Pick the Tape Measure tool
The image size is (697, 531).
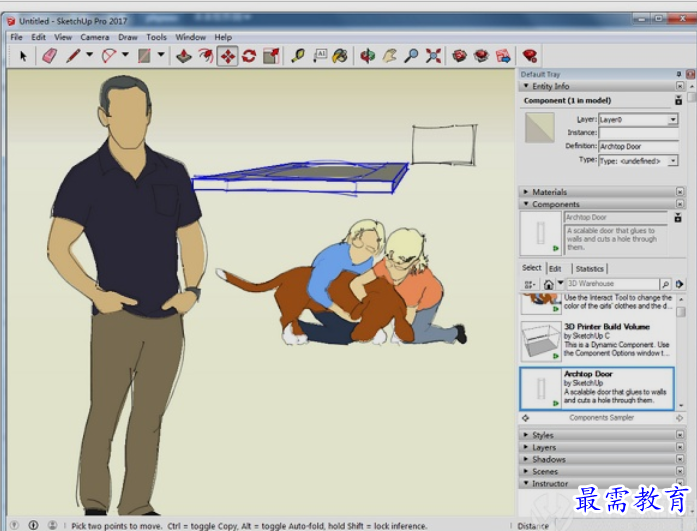(298, 56)
